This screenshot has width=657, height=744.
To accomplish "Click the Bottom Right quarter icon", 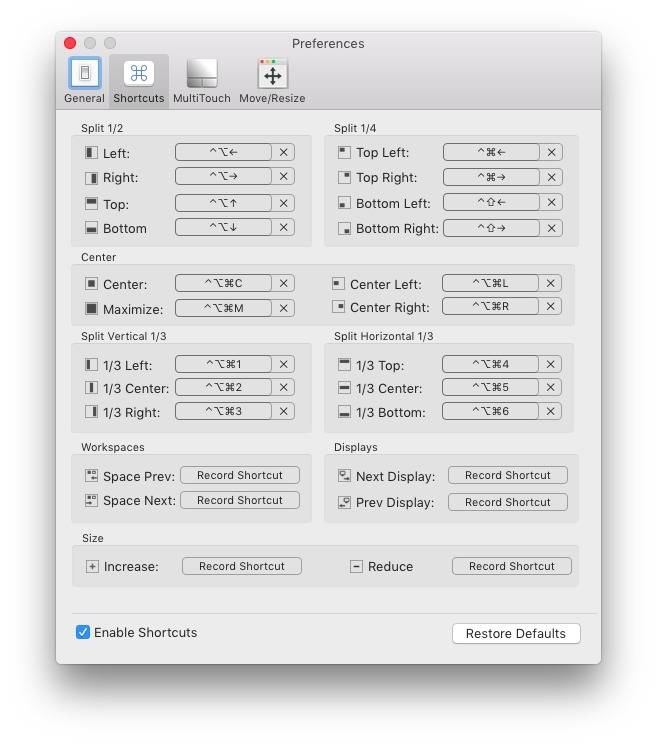I will click(344, 228).
